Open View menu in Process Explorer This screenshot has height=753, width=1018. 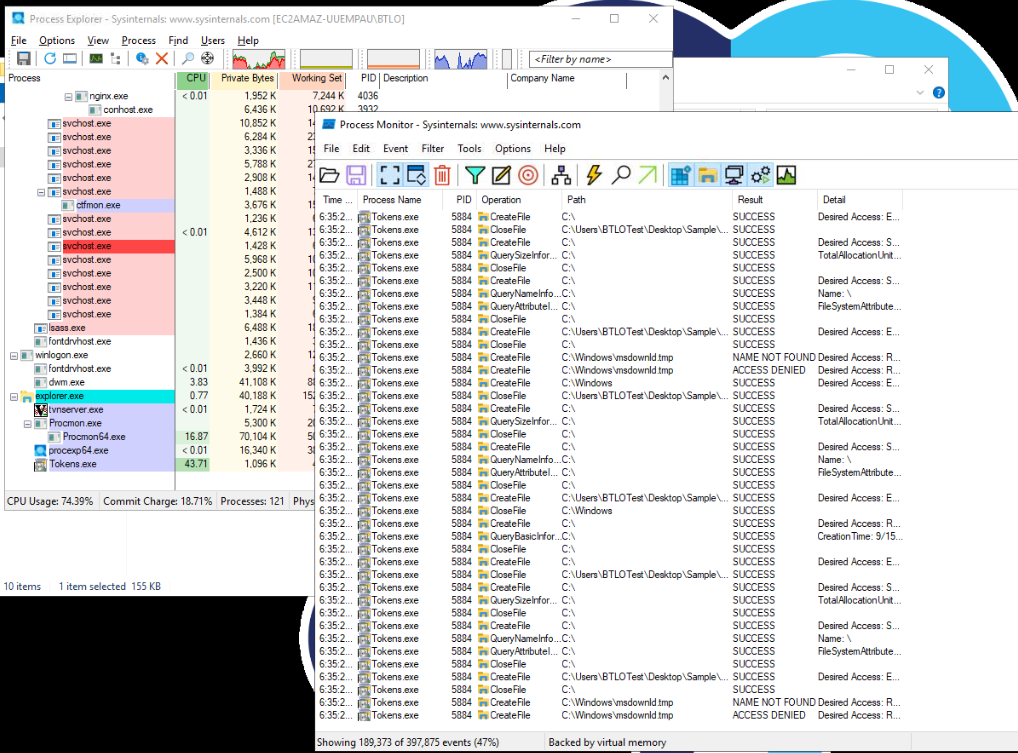[98, 40]
